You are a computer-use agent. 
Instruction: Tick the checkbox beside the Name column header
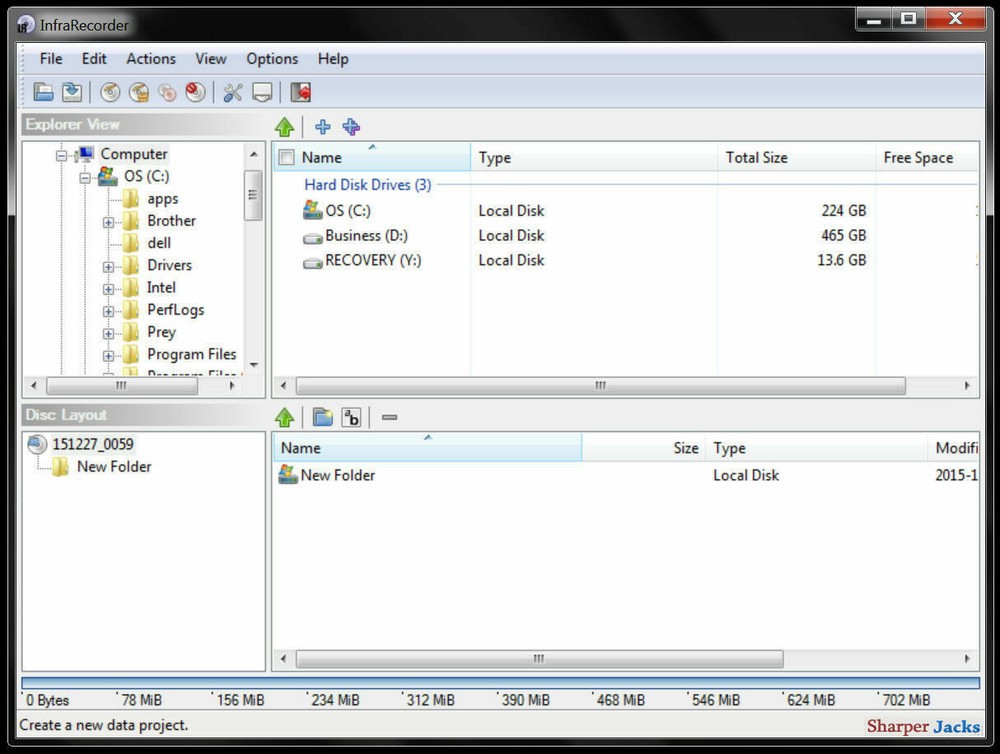[286, 158]
